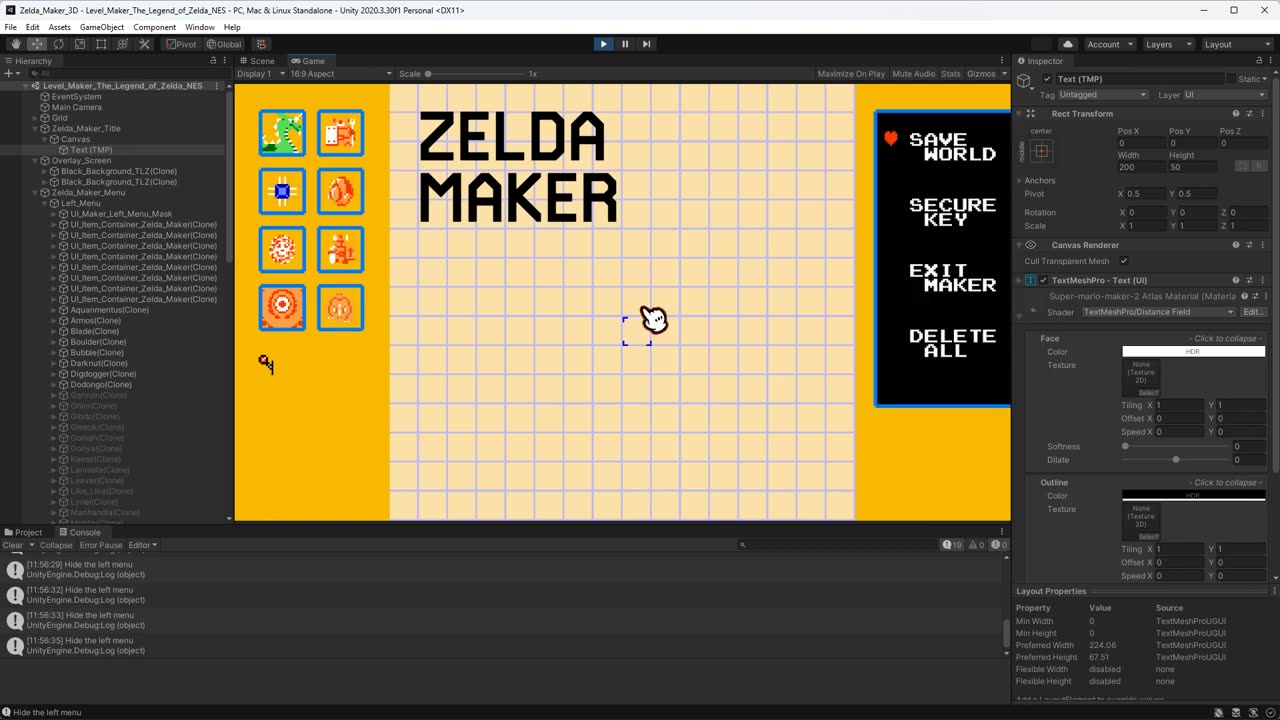Click the Face Color HDR swatch
1280x720 pixels.
pos(1193,351)
